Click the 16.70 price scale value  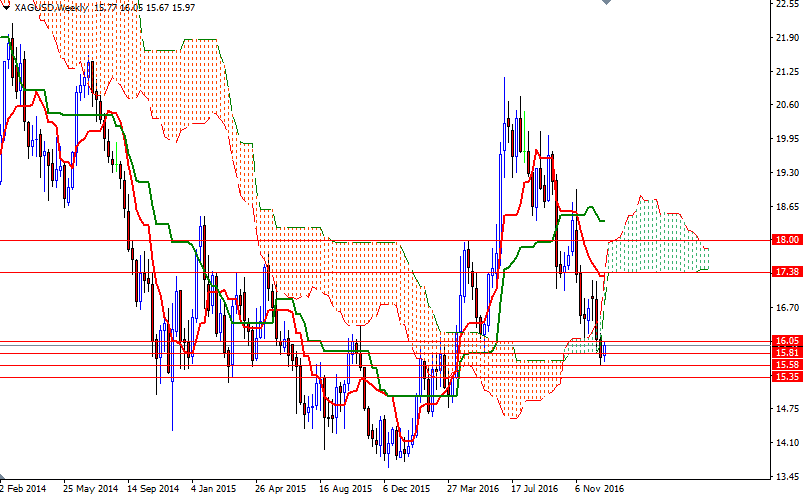(788, 308)
